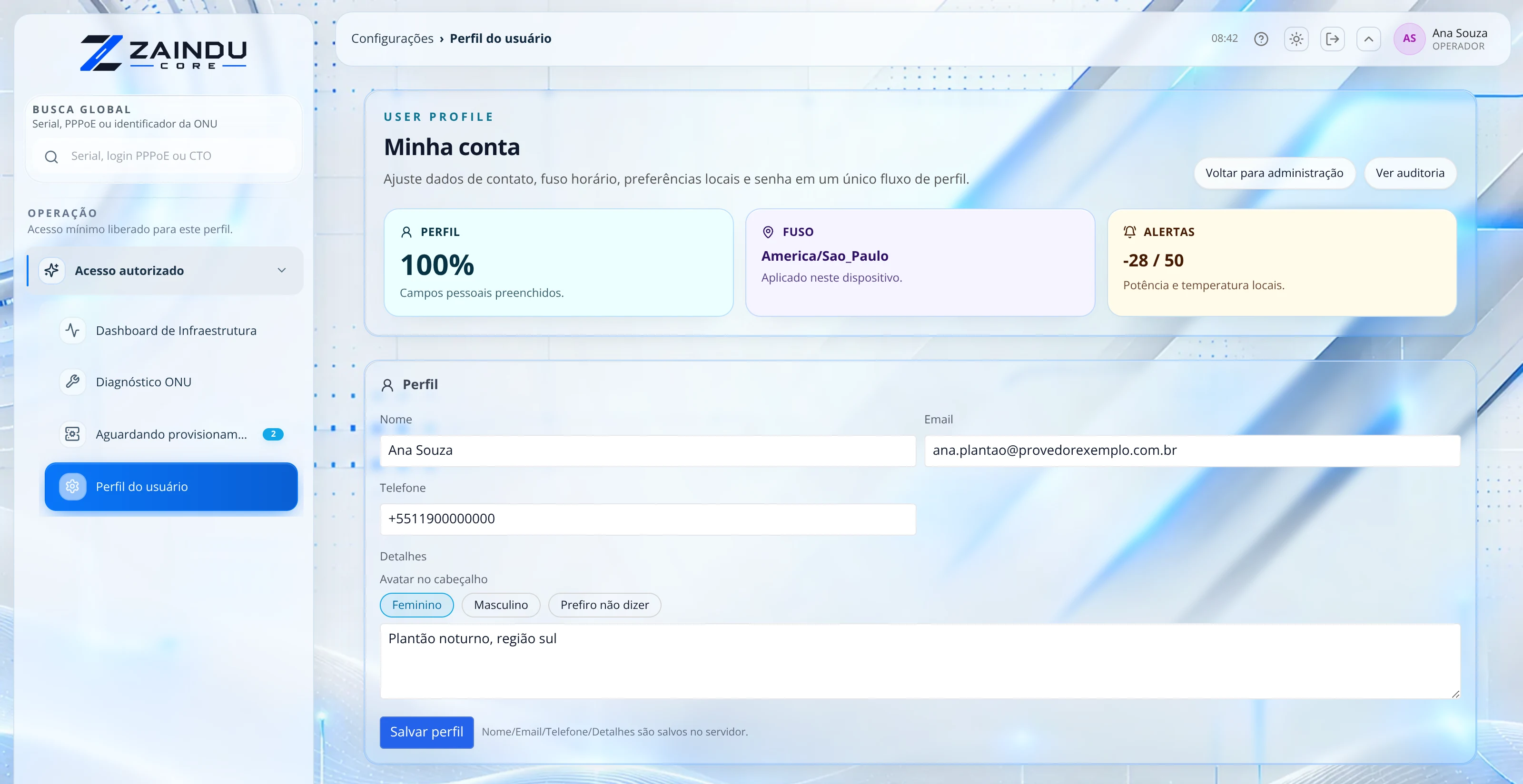Click the notification badge showing 2
This screenshot has height=784, width=1523.
pyautogui.click(x=273, y=434)
